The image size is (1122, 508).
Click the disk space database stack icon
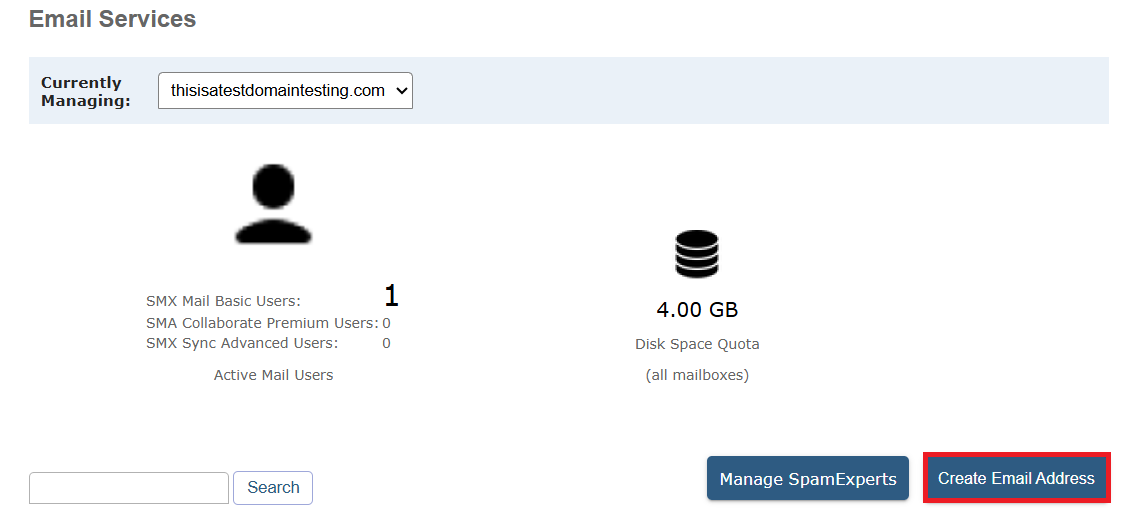coord(697,254)
